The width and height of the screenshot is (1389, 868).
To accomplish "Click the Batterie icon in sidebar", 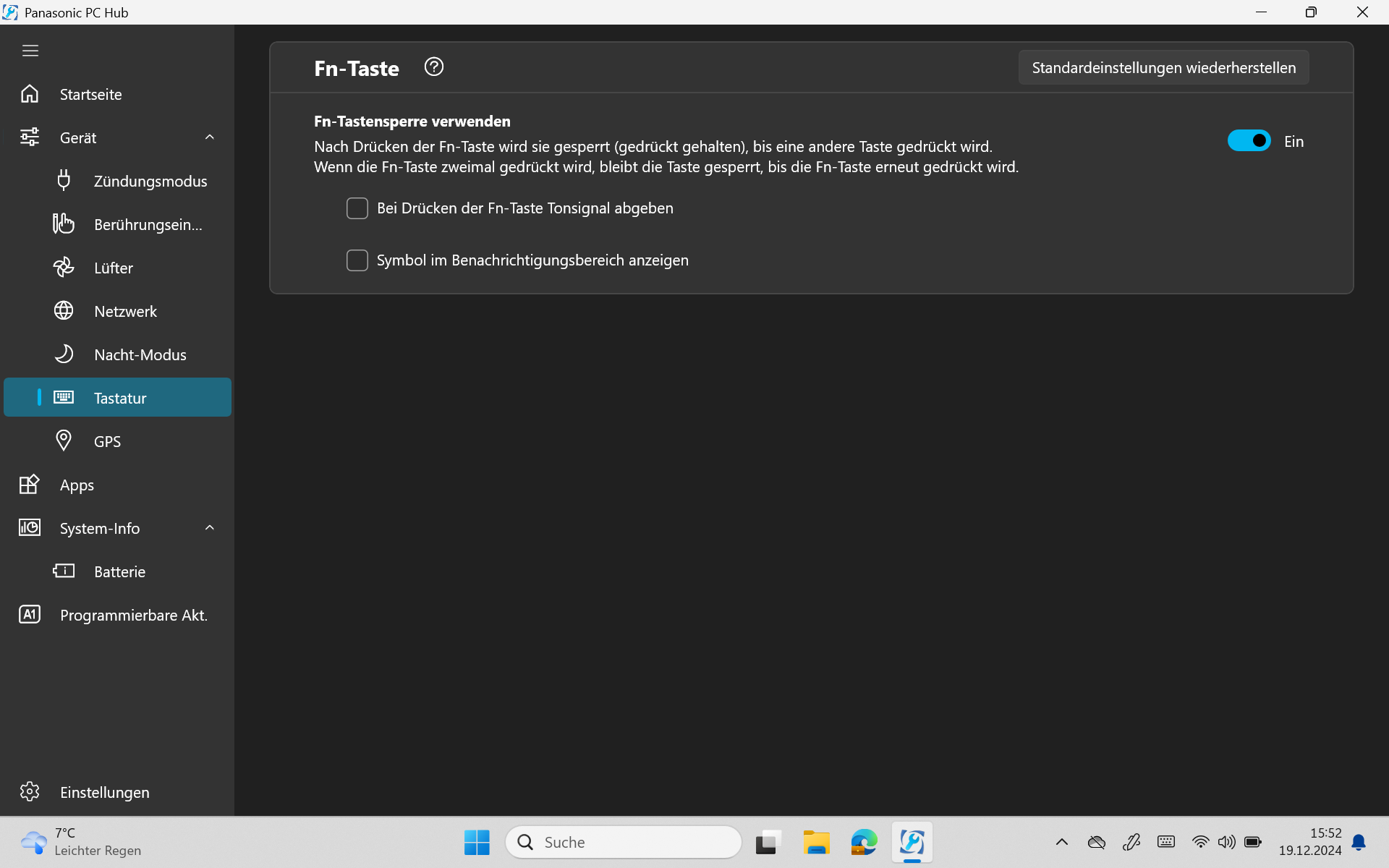I will point(64,571).
